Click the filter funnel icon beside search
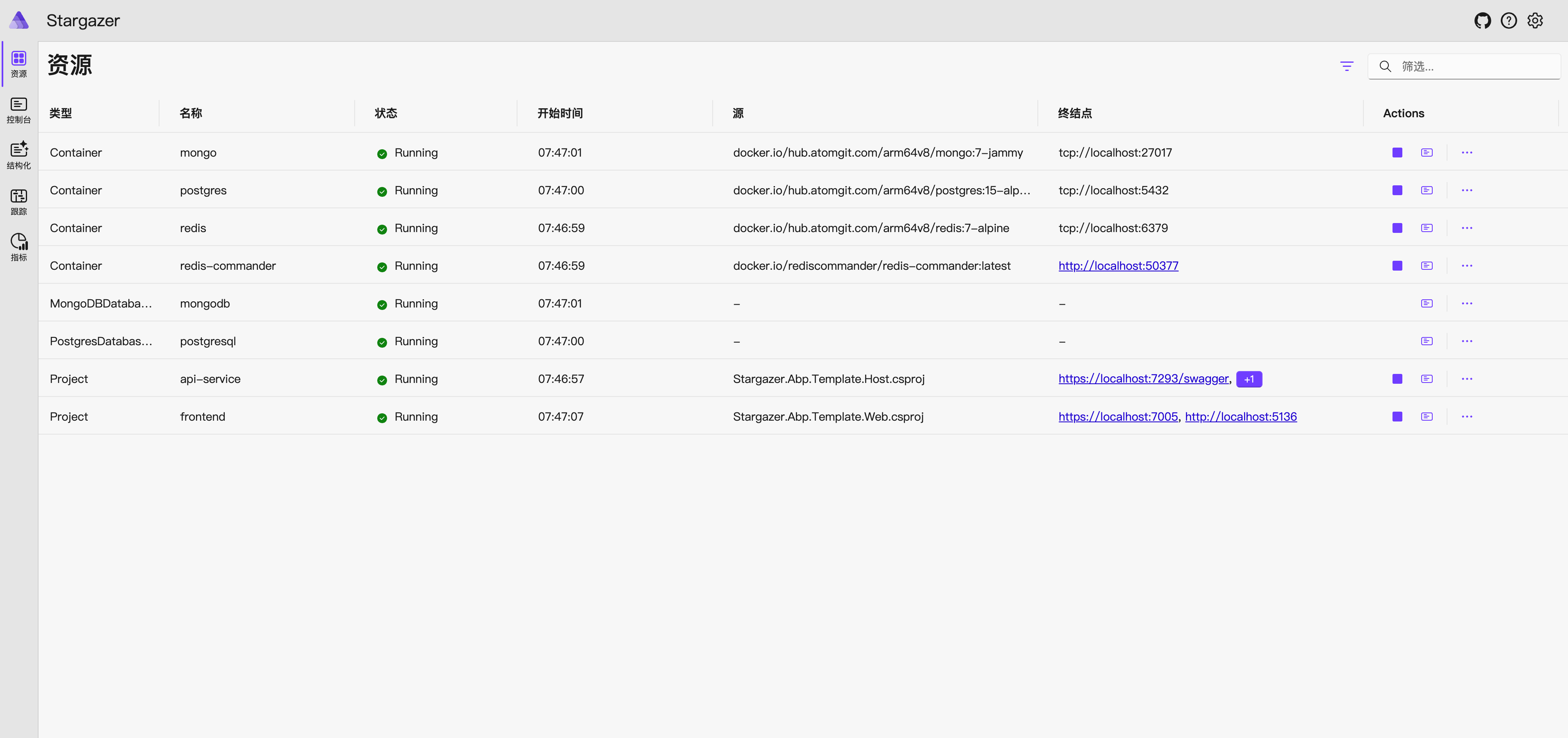This screenshot has width=1568, height=738. point(1347,66)
